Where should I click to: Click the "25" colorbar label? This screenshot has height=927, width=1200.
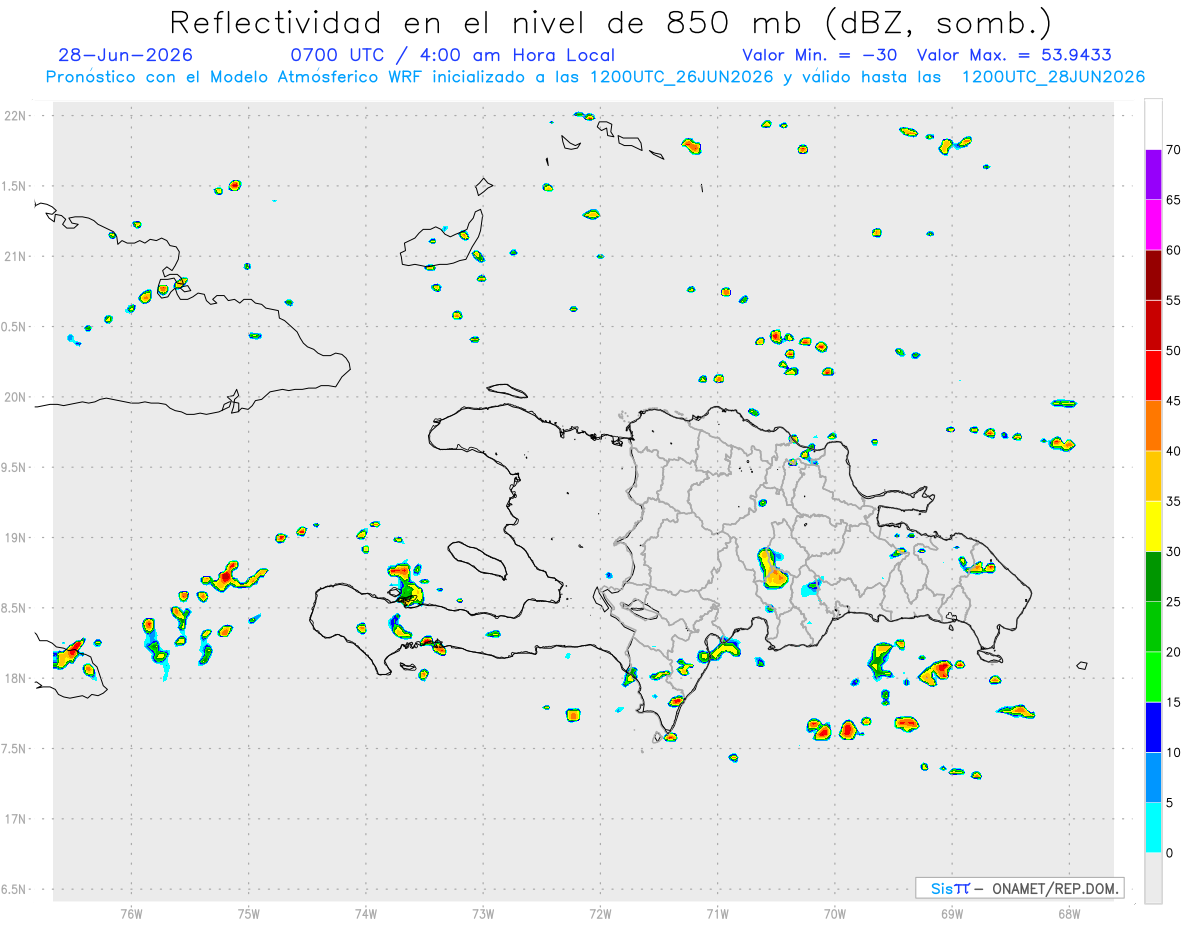click(x=1174, y=602)
